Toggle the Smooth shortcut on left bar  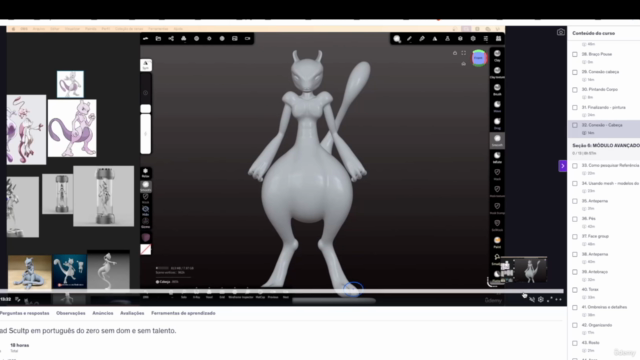(145, 186)
